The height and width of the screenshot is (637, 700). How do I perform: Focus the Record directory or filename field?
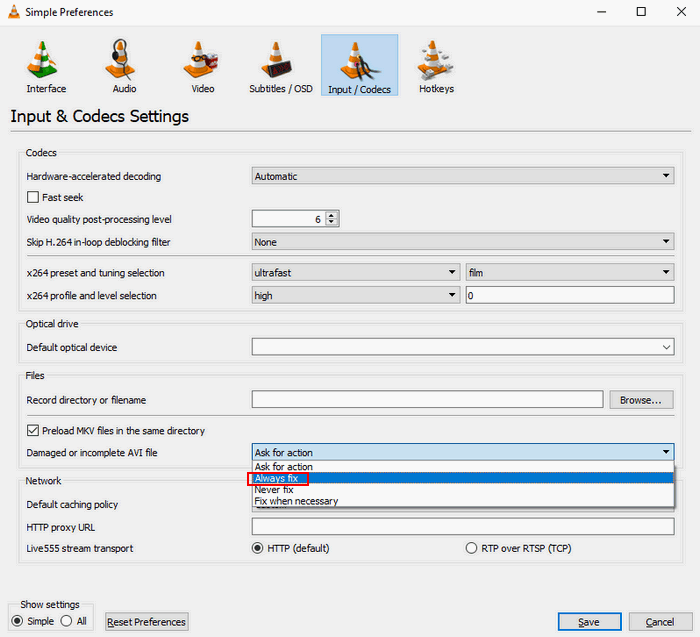pos(427,400)
